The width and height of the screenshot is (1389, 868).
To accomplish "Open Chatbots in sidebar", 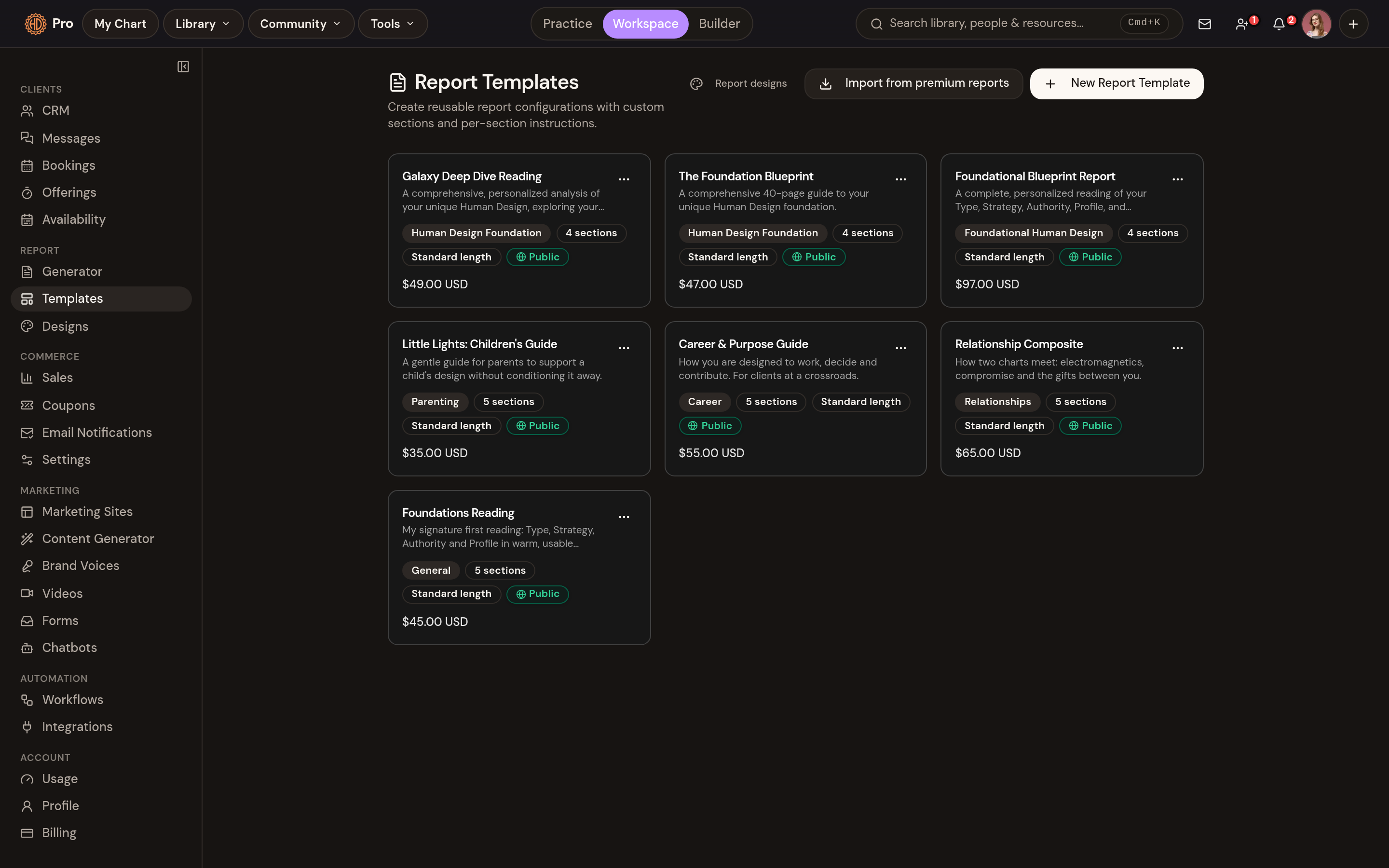I will click(101, 648).
